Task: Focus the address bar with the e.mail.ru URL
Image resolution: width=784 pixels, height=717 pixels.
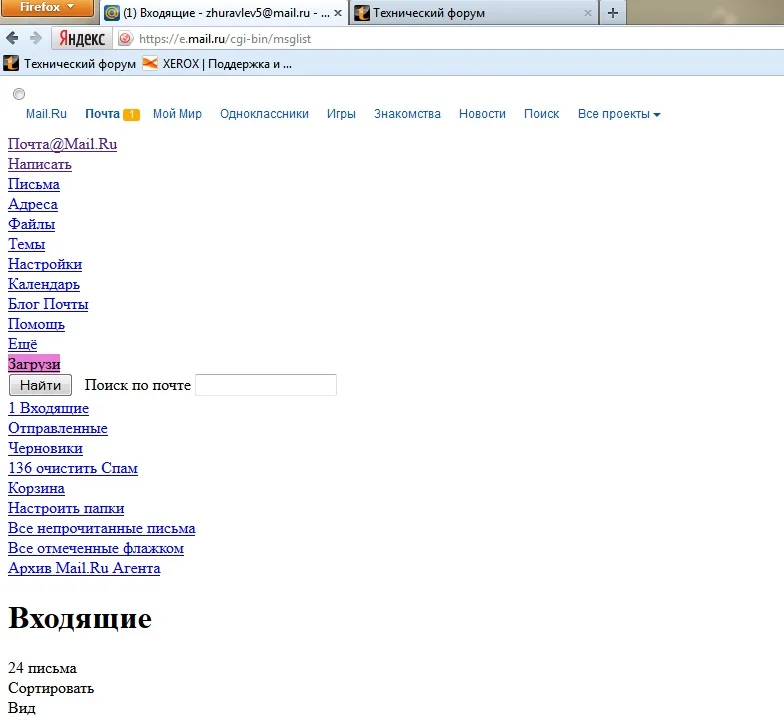Action: (x=224, y=39)
